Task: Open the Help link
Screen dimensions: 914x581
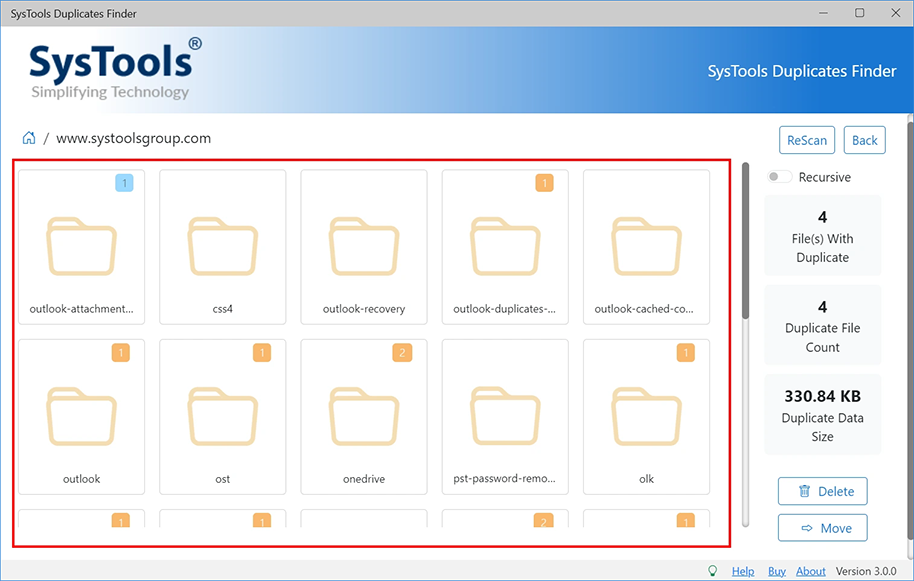Action: coord(743,571)
